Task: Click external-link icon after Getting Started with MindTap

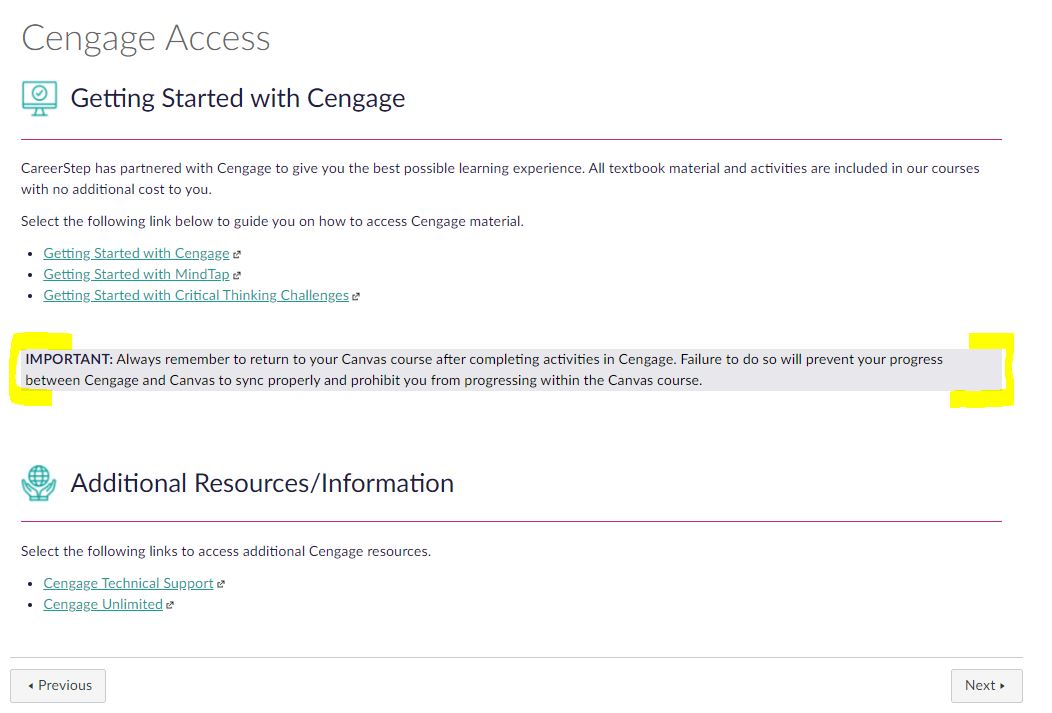Action: tap(237, 276)
